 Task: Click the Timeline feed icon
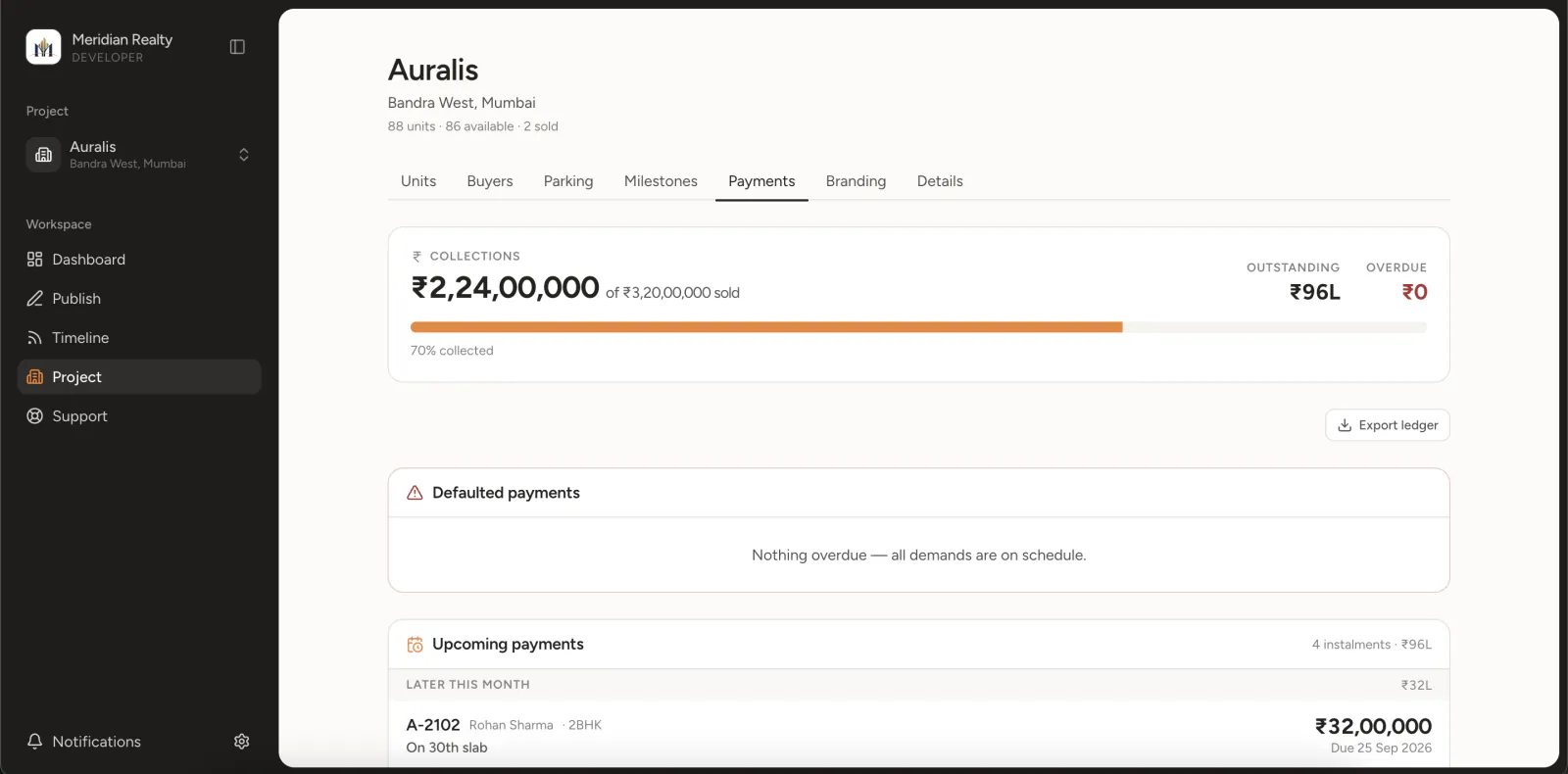(35, 338)
